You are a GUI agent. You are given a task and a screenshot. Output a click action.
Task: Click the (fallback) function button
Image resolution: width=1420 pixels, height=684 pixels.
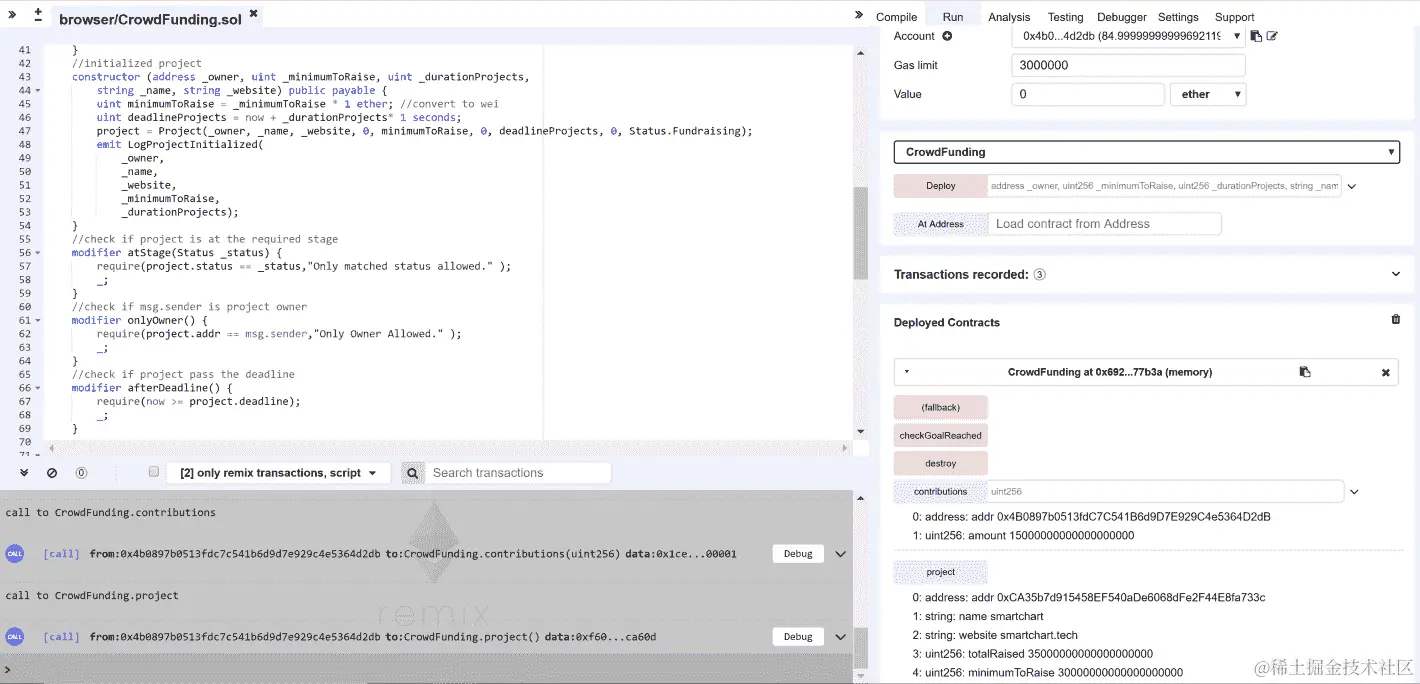pyautogui.click(x=940, y=407)
